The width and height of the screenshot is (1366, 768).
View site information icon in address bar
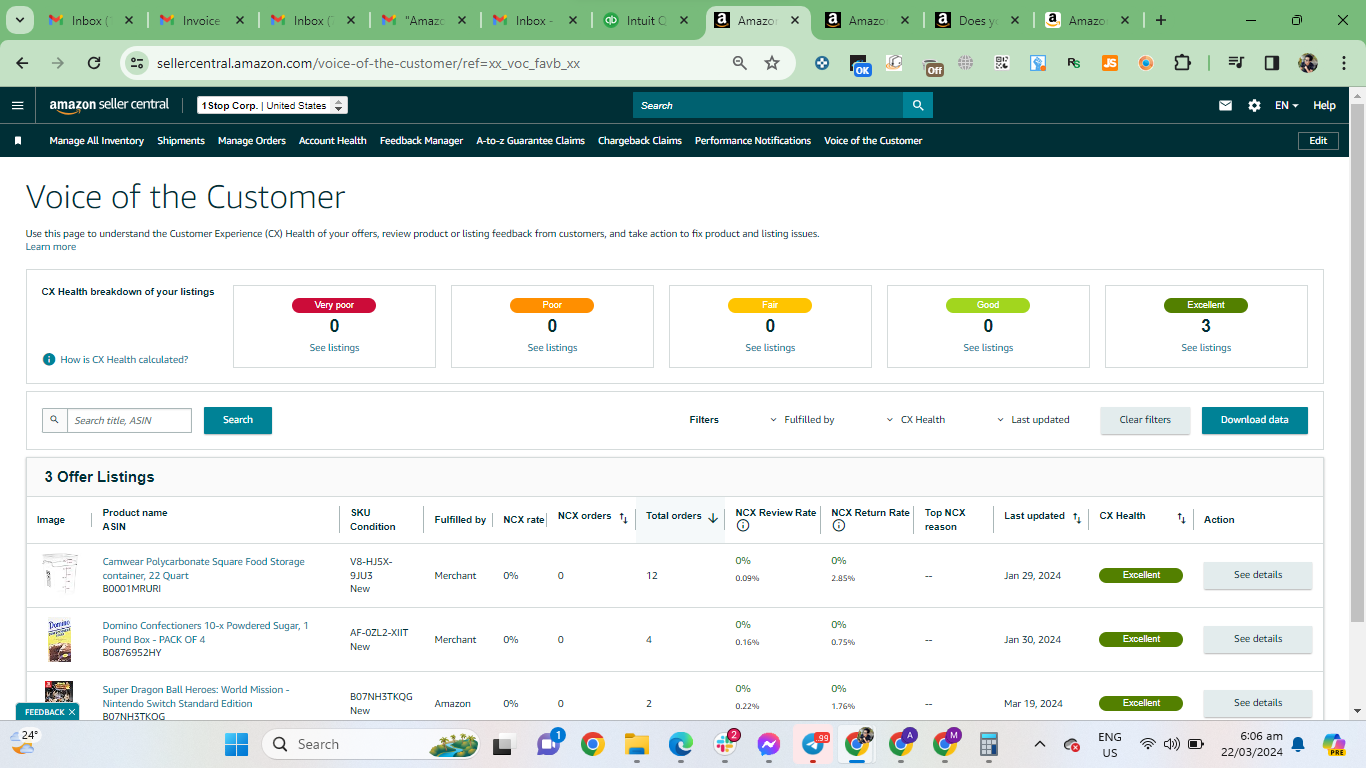point(137,63)
